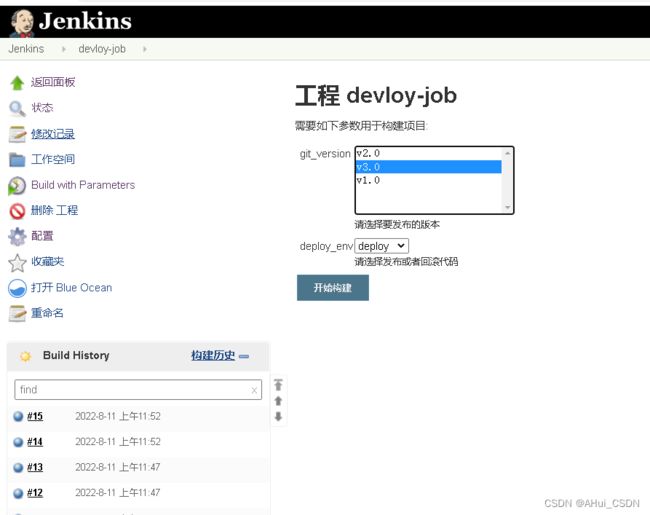Expand the arrow after devloy-job breadcrumb
Screen dimensions: 650x515
[x=145, y=49]
